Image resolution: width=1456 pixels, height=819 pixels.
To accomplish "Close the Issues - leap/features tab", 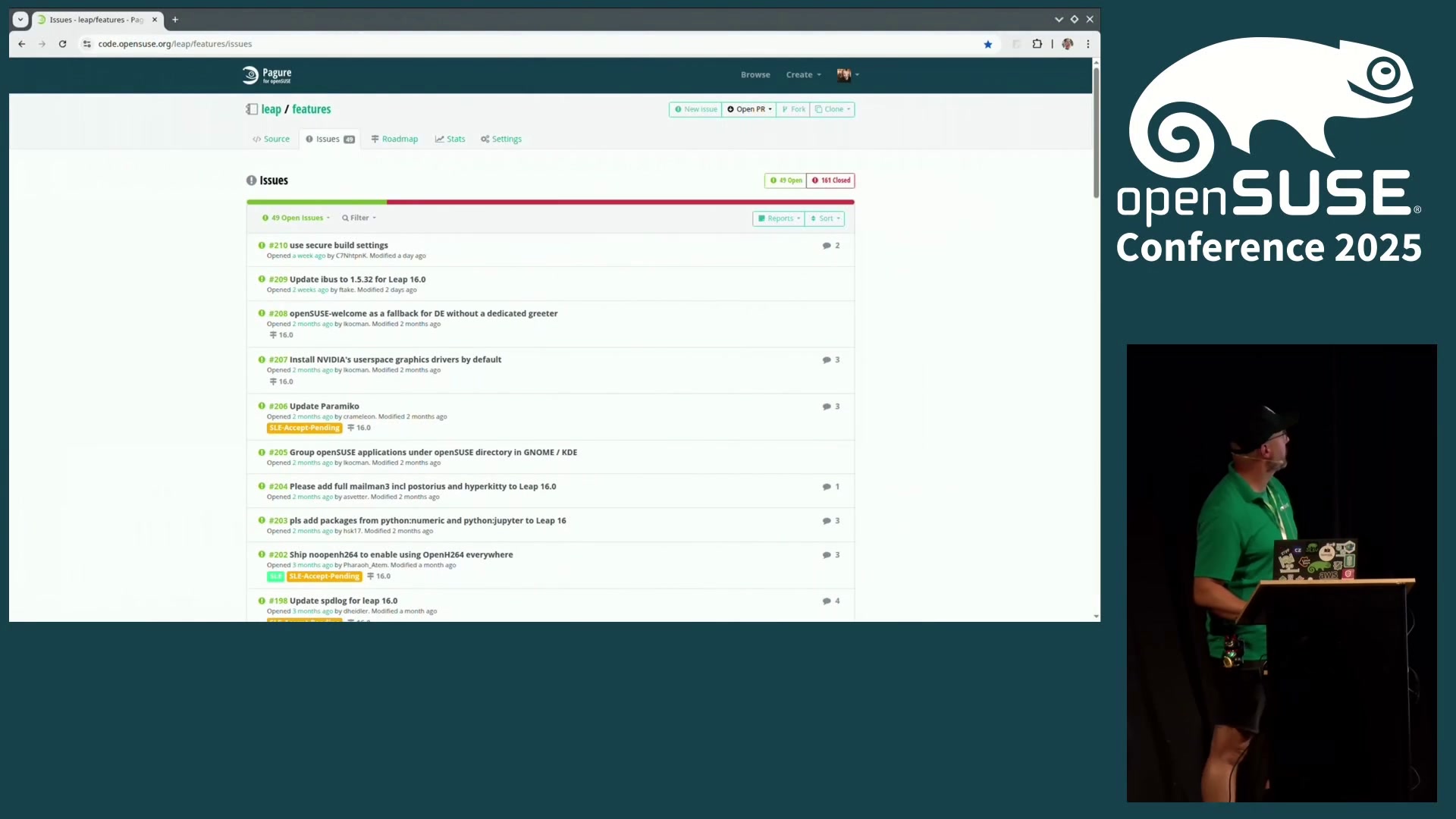I will 155,20.
